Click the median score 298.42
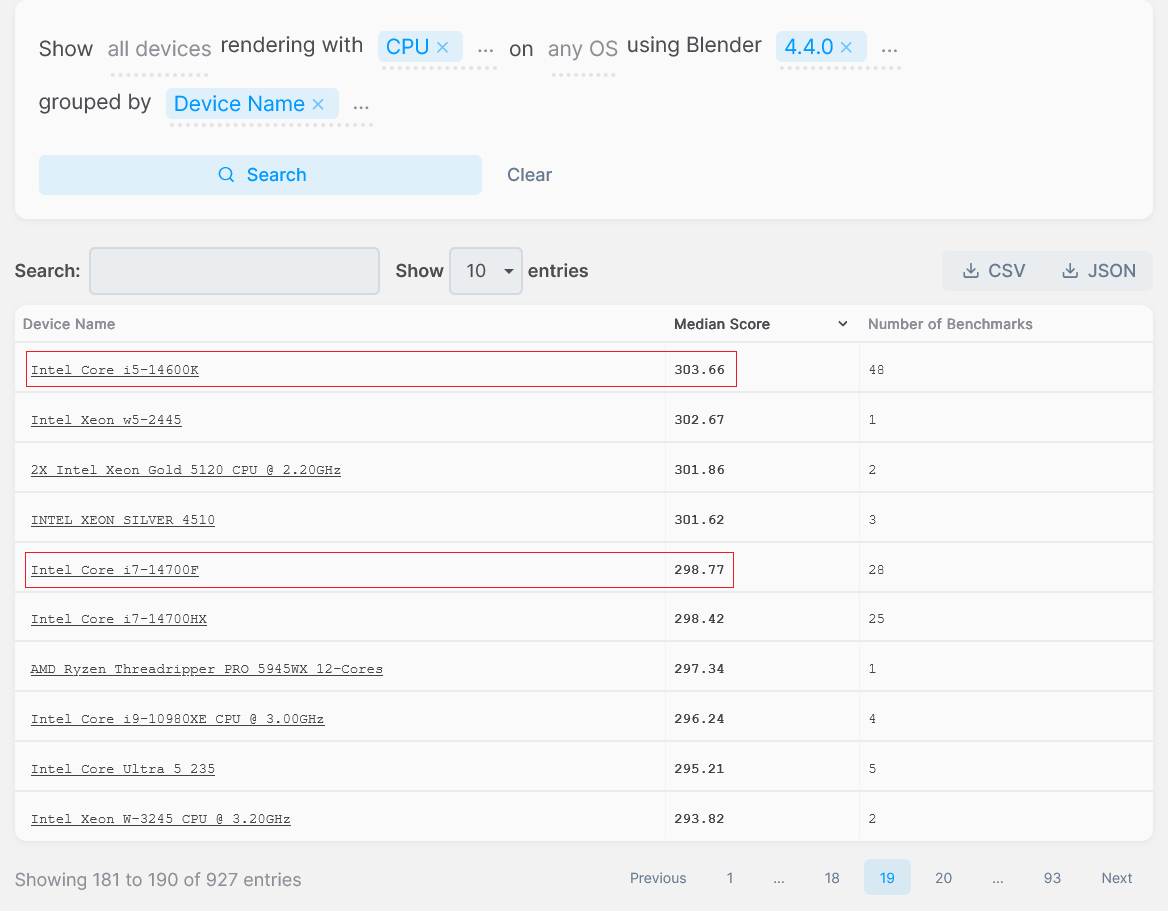This screenshot has height=911, width=1168. click(x=699, y=618)
